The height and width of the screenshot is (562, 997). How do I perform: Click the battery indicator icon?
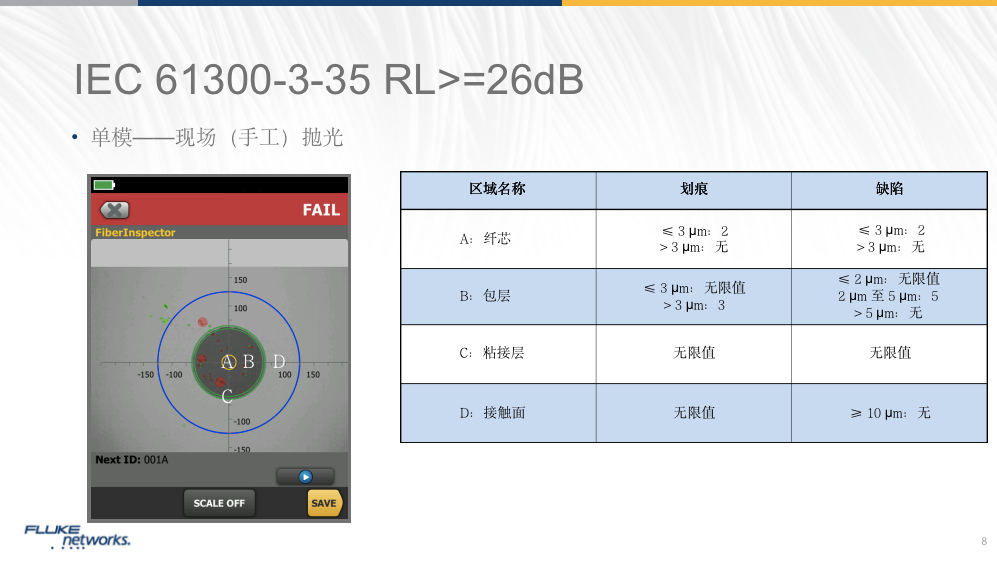coord(104,185)
